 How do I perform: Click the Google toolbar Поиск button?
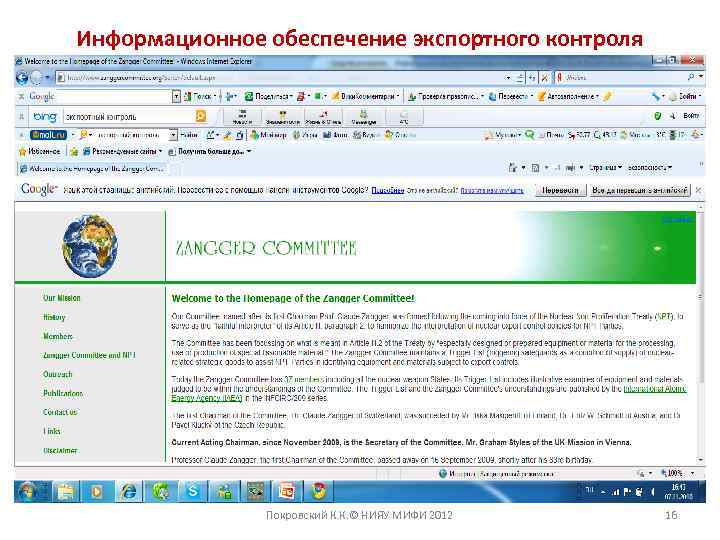pos(198,96)
